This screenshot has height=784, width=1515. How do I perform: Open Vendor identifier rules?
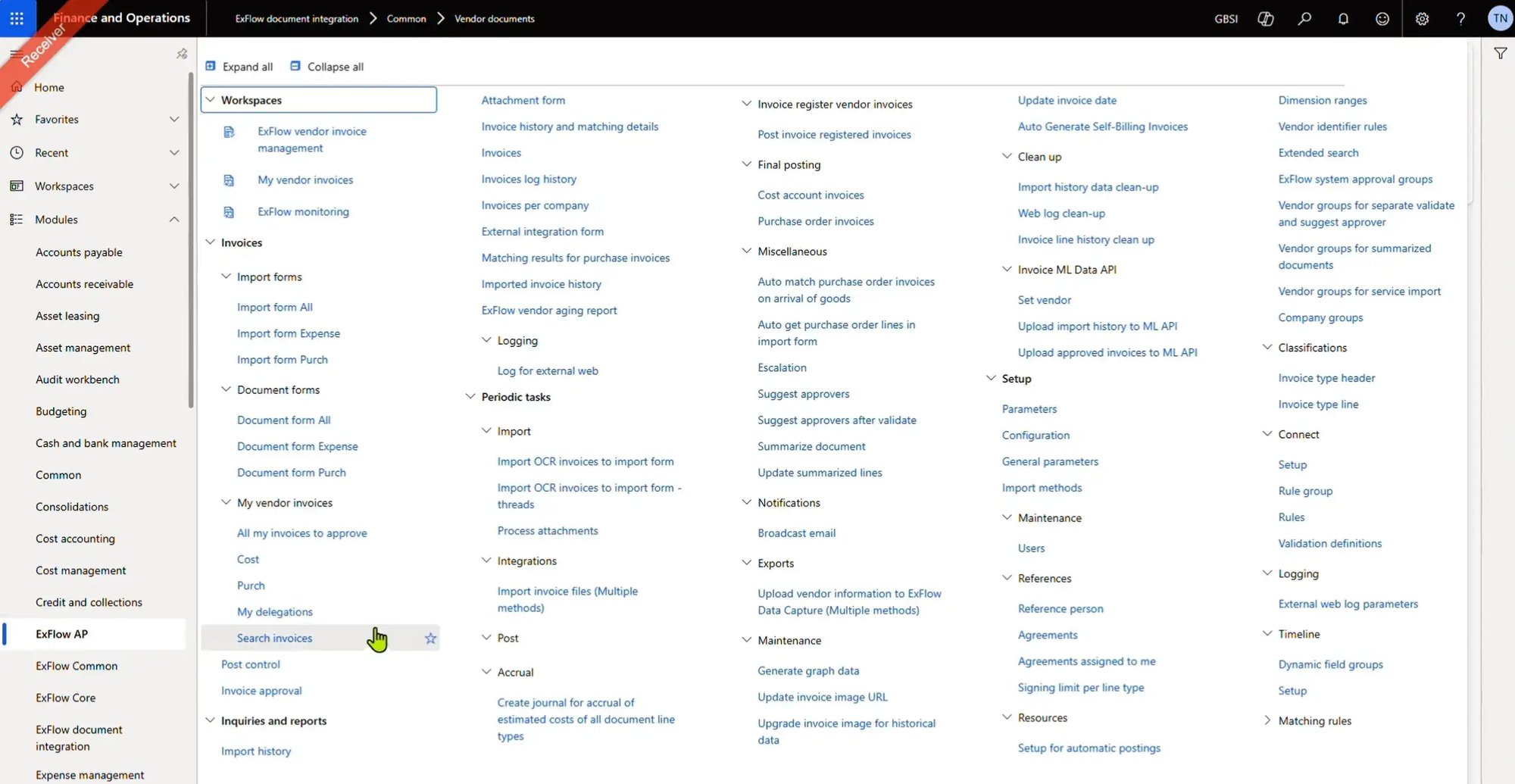1332,127
